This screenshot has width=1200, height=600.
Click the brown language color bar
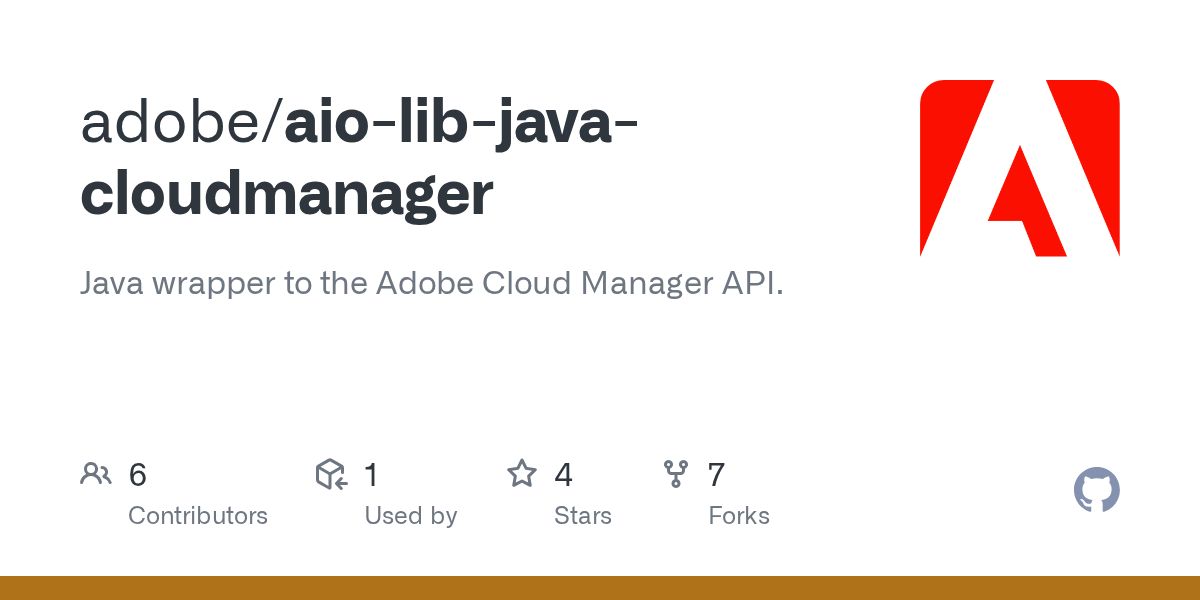point(600,588)
